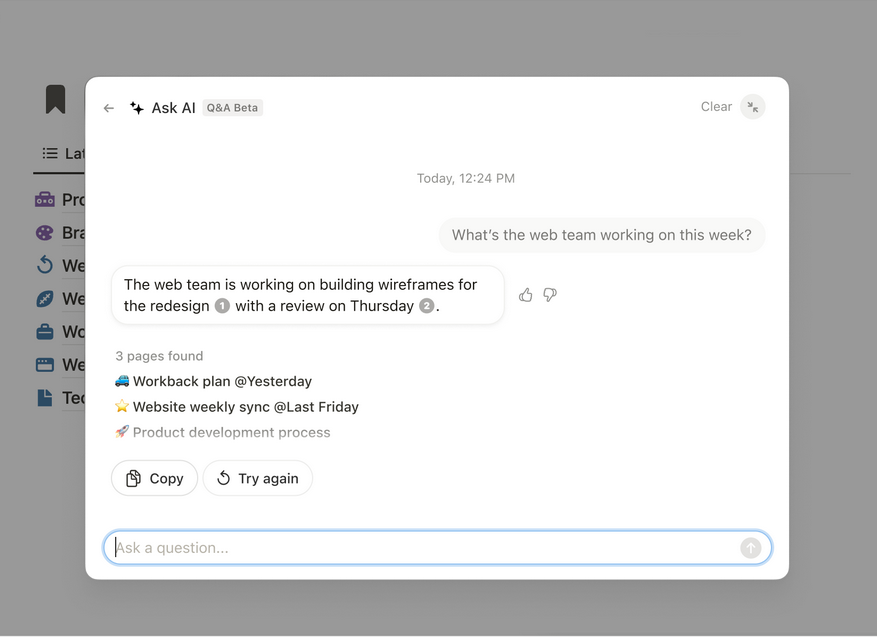The width and height of the screenshot is (877, 637).
Task: Click the star emoji beside Website weekly sync
Action: coord(122,406)
